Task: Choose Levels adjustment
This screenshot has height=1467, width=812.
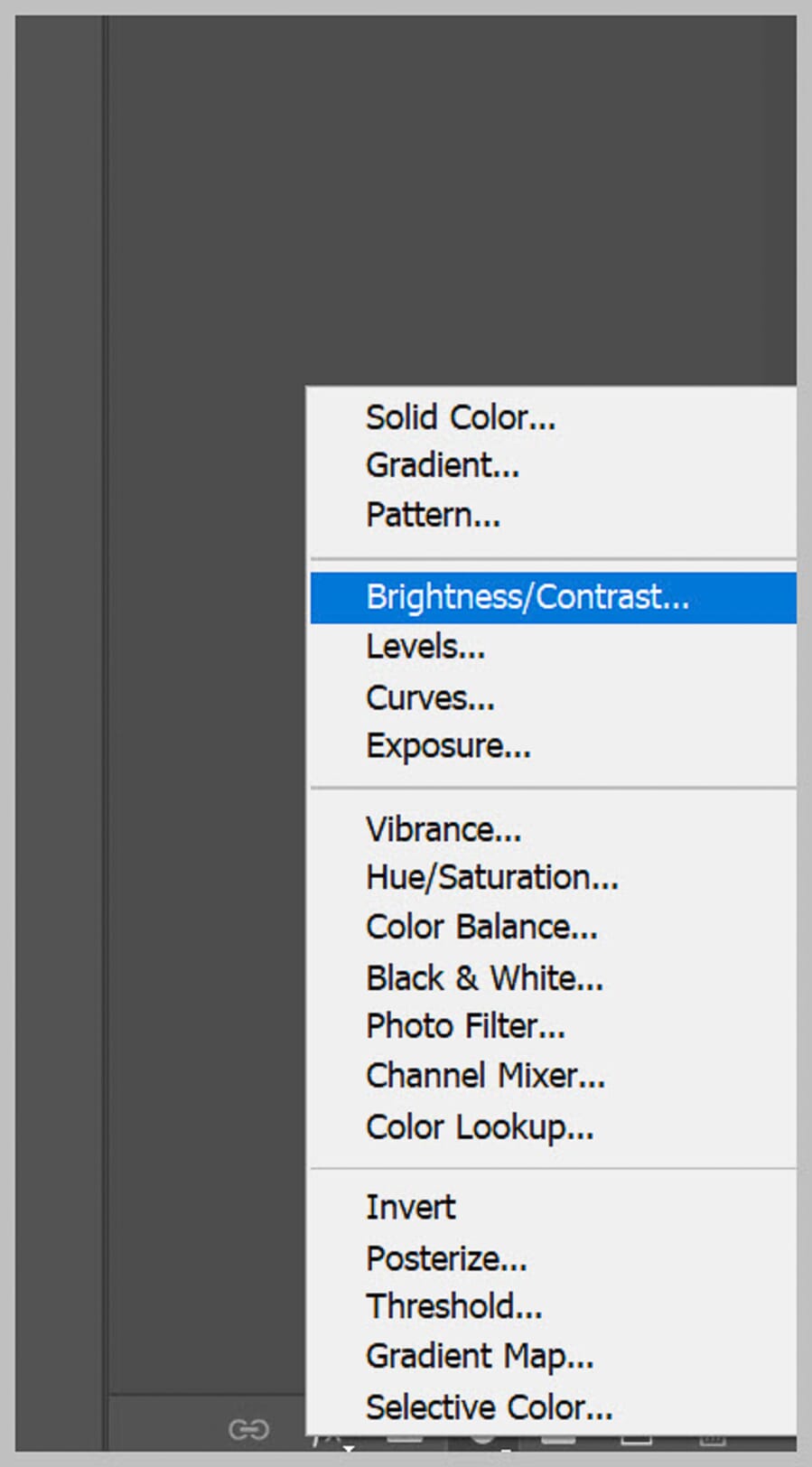Action: click(425, 646)
